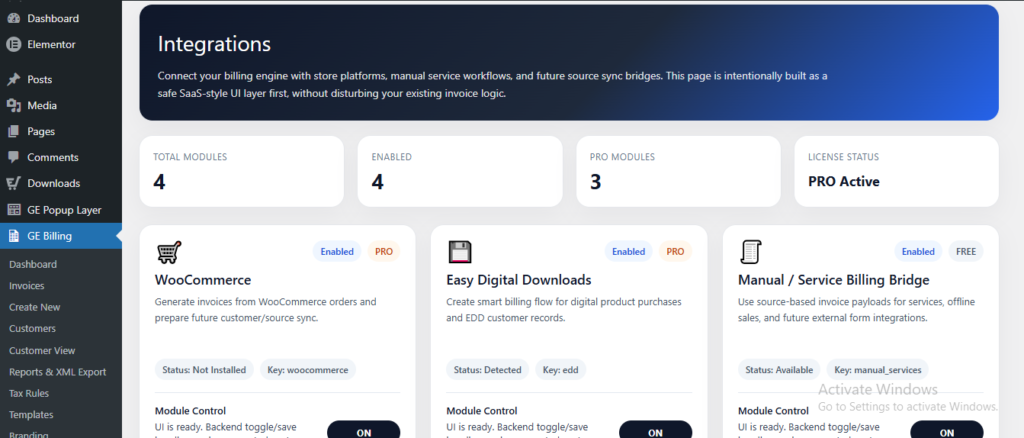This screenshot has height=438, width=1024.
Task: Open the Dashboard top menu item
Action: [x=61, y=18]
